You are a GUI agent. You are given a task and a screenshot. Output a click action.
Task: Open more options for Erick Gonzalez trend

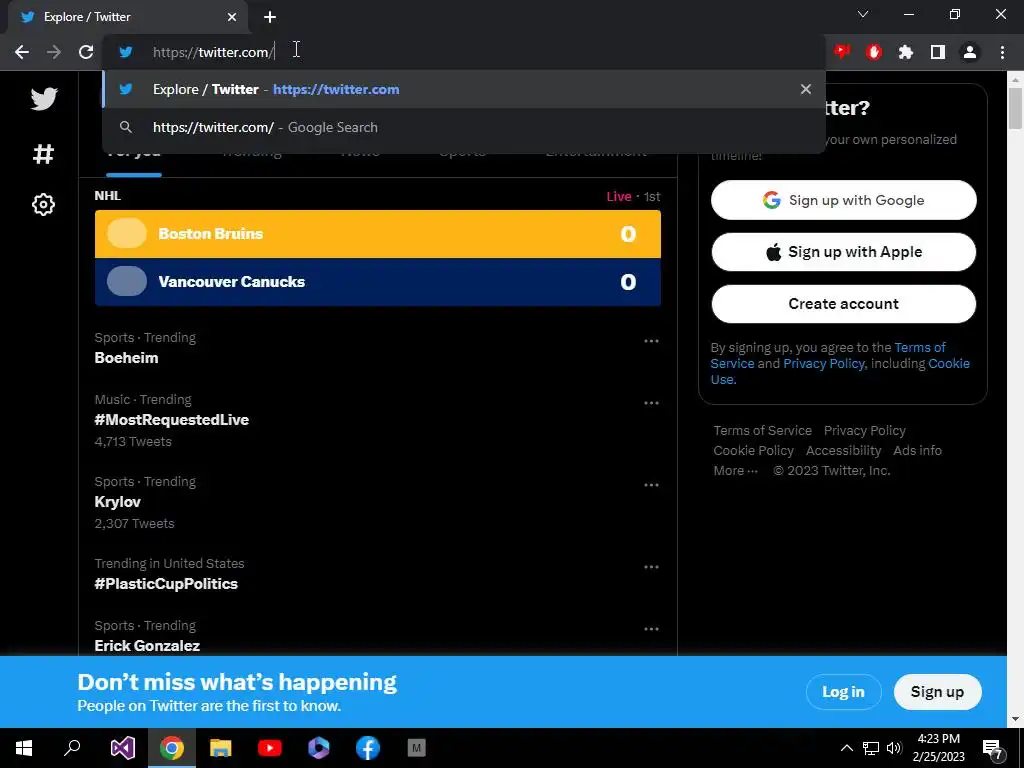point(651,629)
